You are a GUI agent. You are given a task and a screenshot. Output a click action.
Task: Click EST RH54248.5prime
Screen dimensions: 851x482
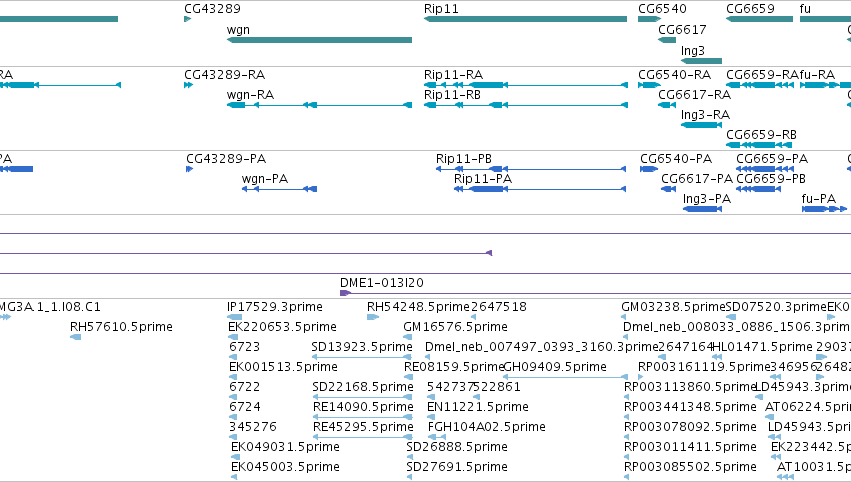point(373,317)
